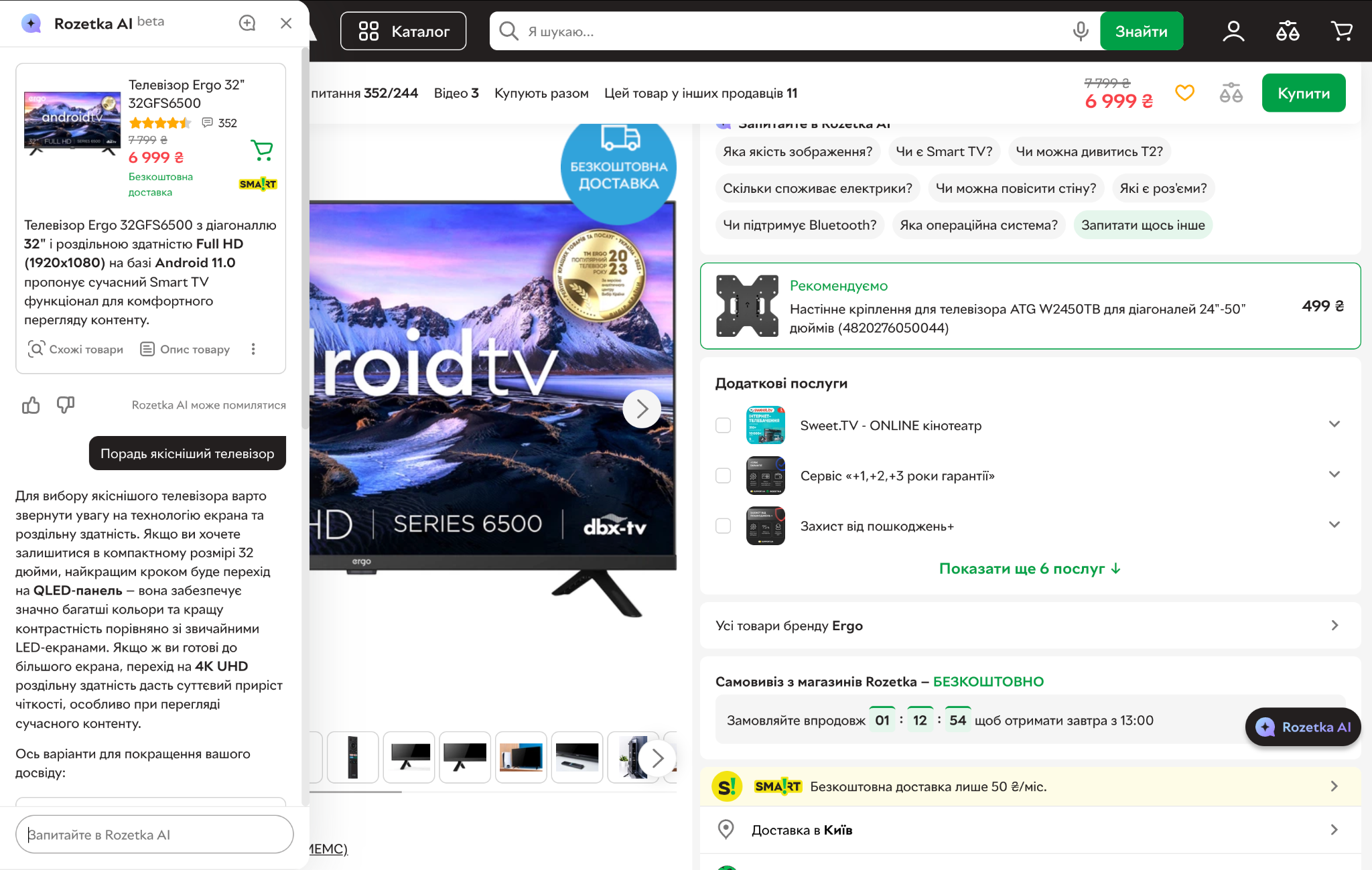Click the search magnifier icon
Screen dimensions: 1372x870
click(508, 31)
